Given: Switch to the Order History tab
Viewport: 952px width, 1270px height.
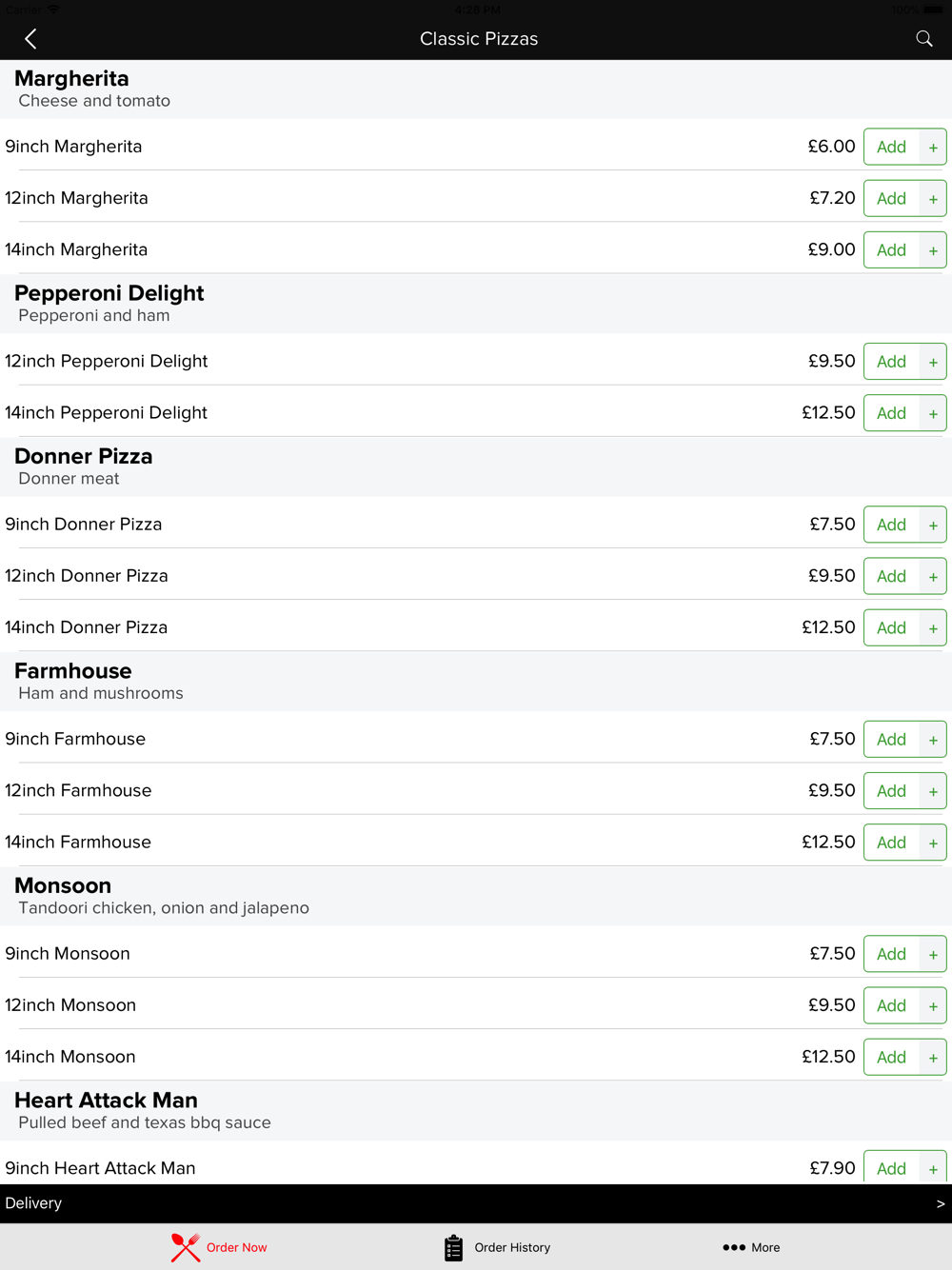Looking at the screenshot, I should click(512, 1247).
